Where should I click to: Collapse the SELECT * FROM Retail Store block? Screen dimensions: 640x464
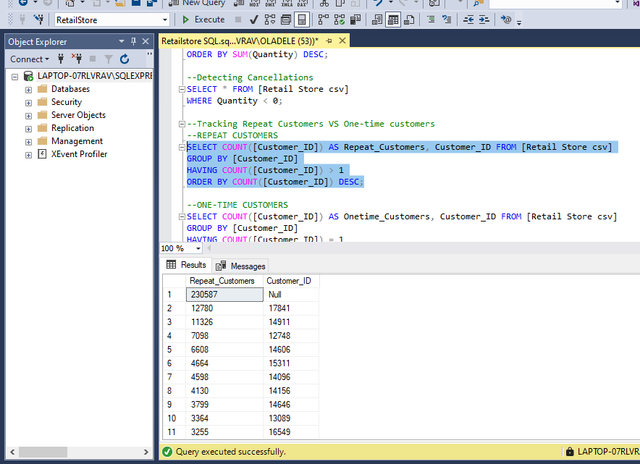[182, 89]
